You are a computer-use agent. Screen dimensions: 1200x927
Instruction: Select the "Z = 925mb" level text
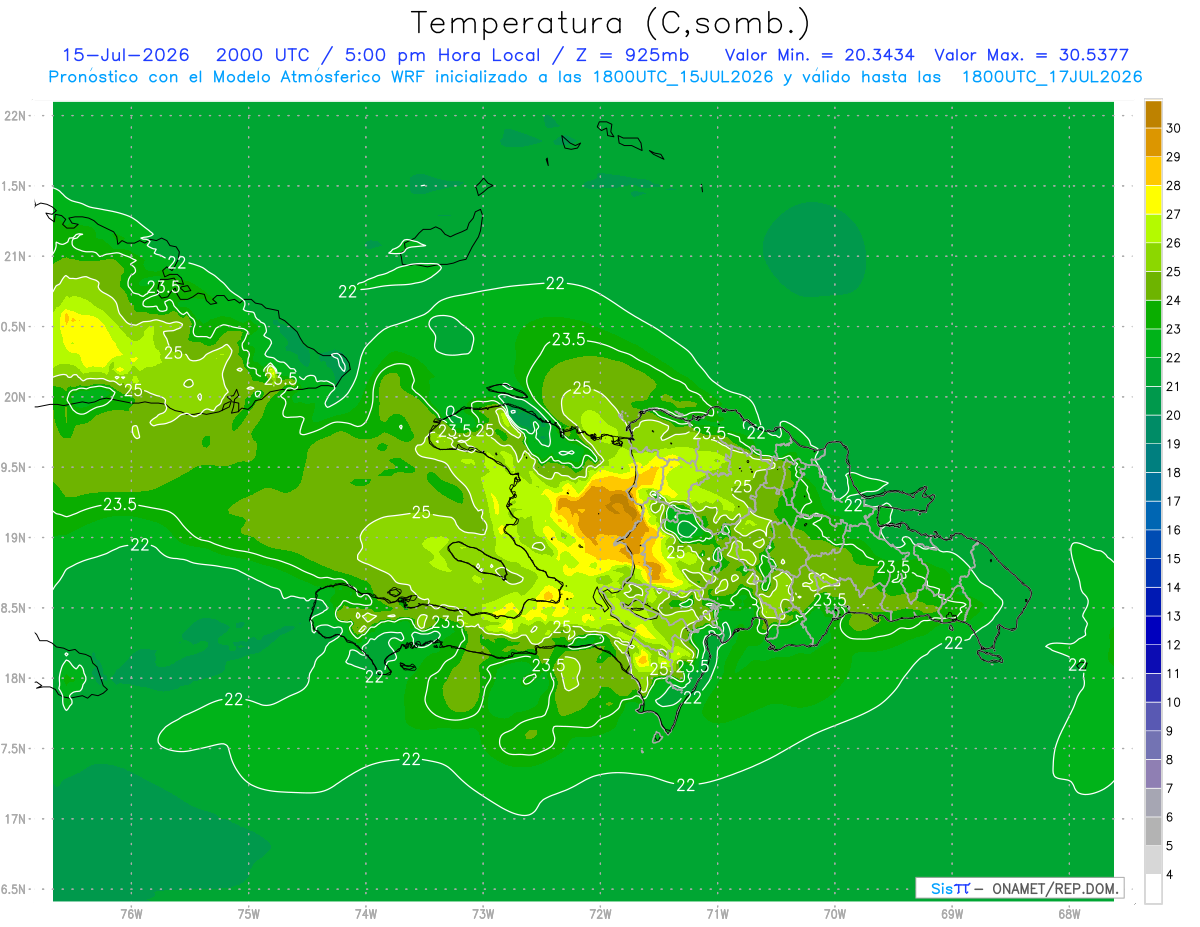(633, 55)
